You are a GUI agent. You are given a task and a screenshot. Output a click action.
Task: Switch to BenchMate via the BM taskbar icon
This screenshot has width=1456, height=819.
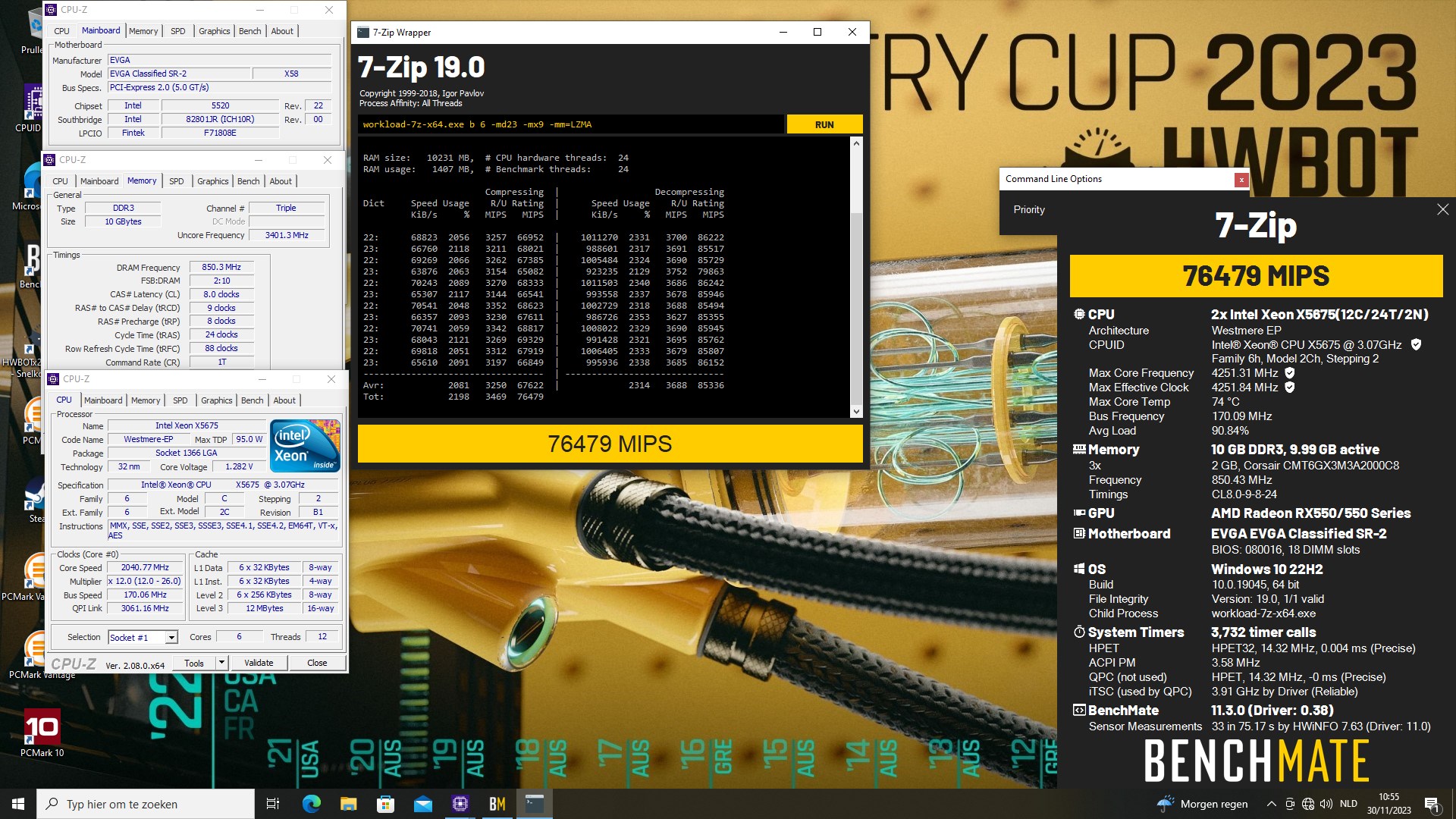click(x=497, y=804)
